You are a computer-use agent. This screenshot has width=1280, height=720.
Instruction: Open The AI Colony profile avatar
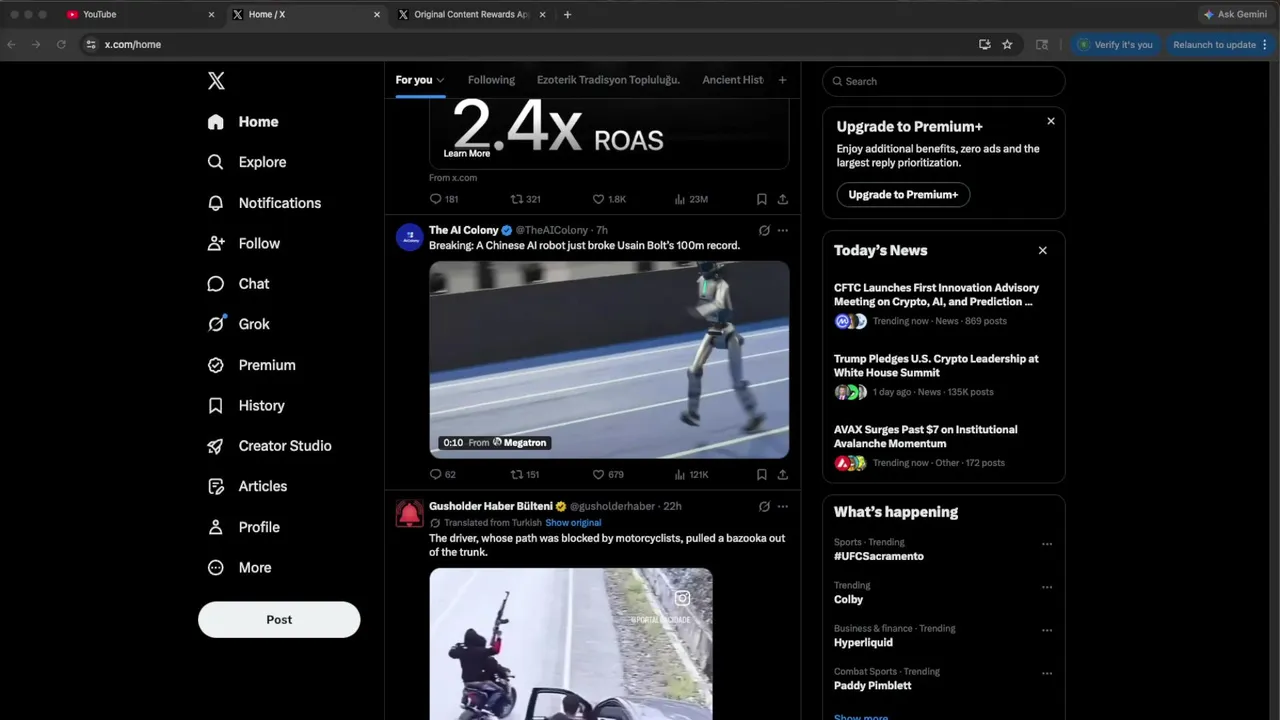click(410, 237)
